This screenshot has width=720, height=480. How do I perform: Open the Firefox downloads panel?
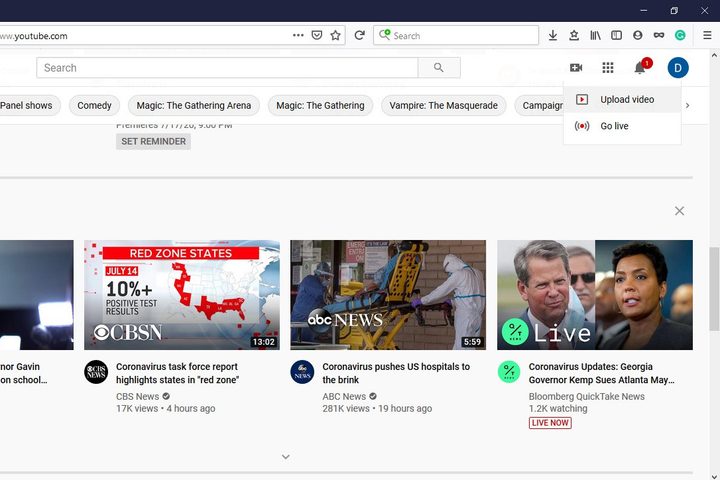[x=553, y=35]
